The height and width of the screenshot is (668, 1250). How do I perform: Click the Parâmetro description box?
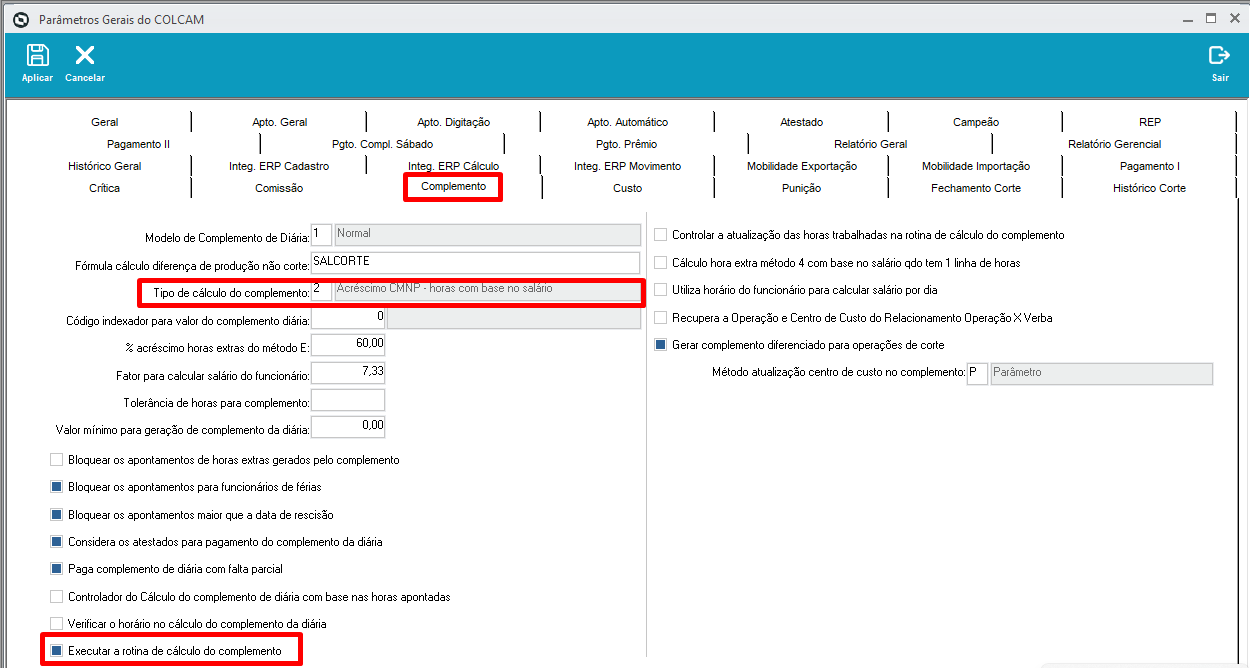pos(1101,374)
